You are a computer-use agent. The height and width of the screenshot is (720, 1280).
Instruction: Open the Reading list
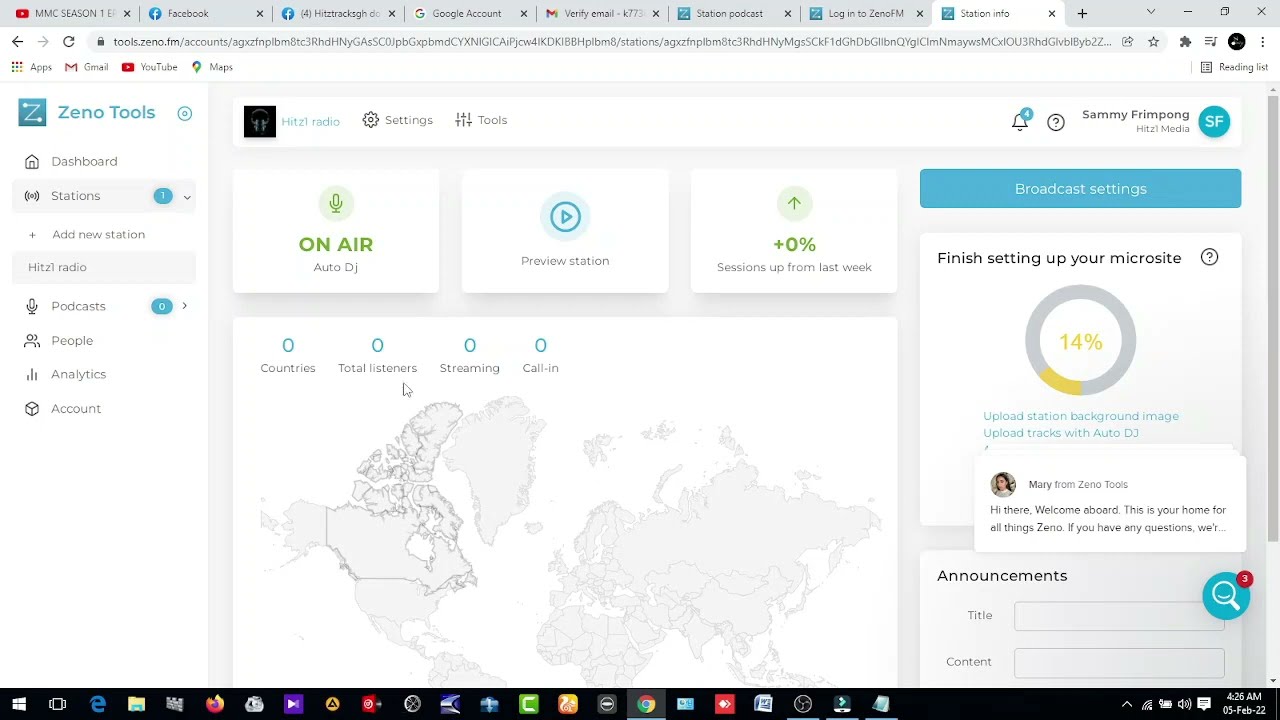point(1234,67)
